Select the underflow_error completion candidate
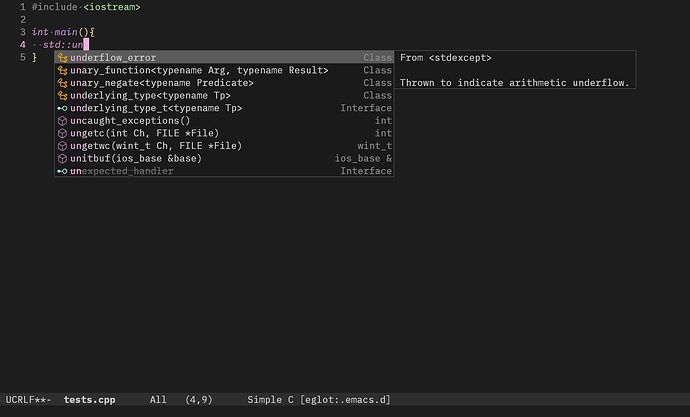 coord(224,58)
